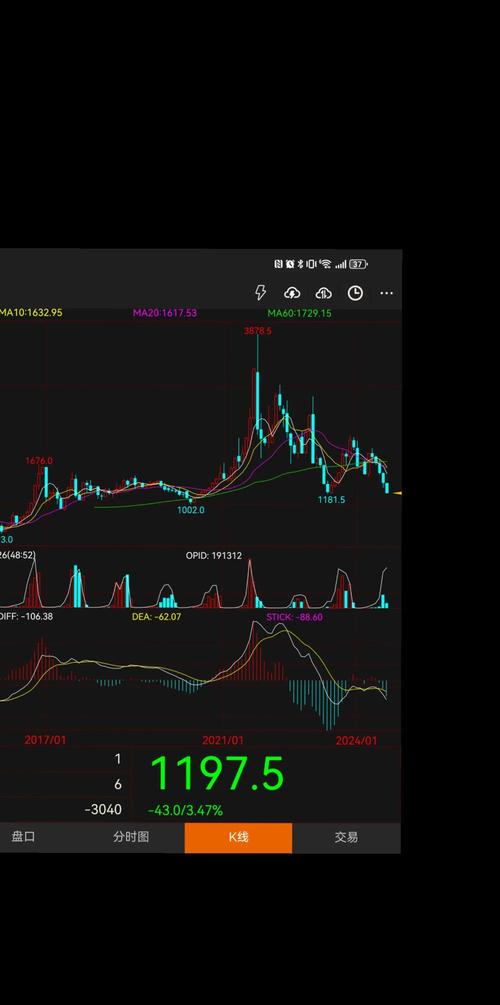Open the cloud lightning order icon

(x=292, y=293)
